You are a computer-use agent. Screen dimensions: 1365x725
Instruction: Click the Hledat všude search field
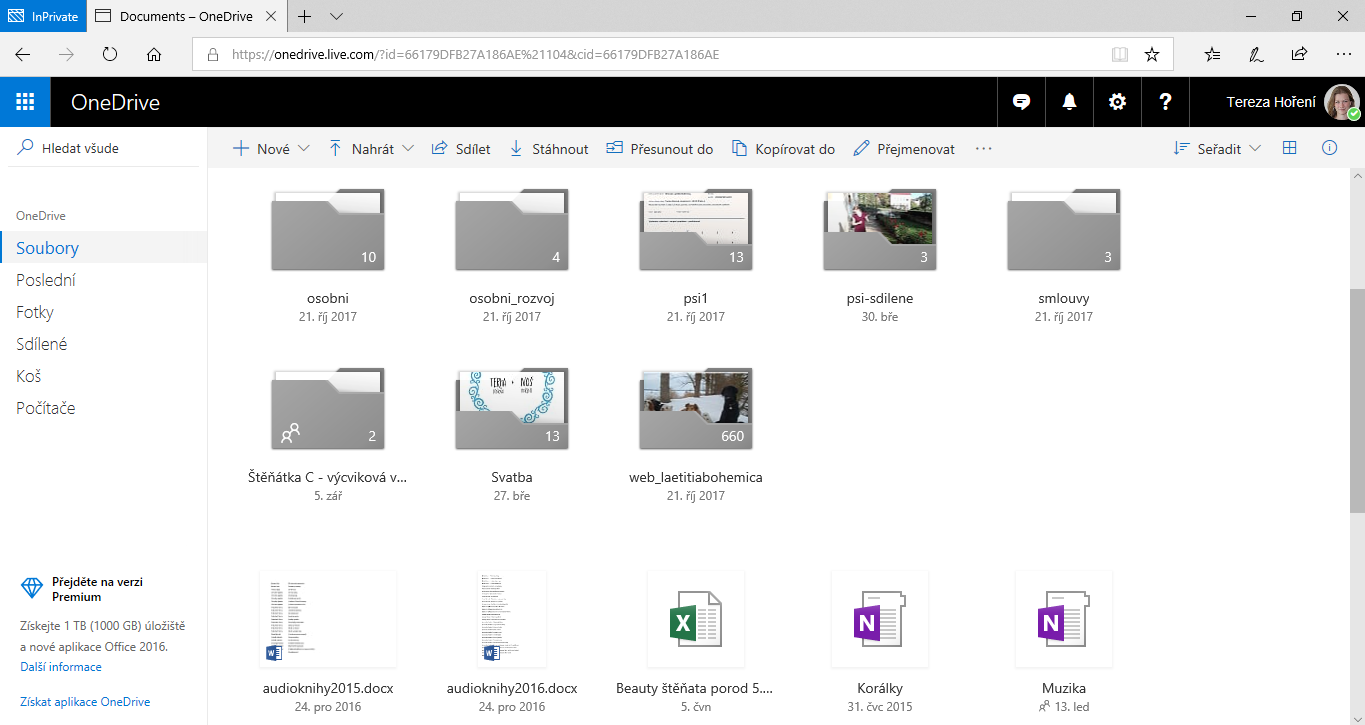(x=80, y=146)
